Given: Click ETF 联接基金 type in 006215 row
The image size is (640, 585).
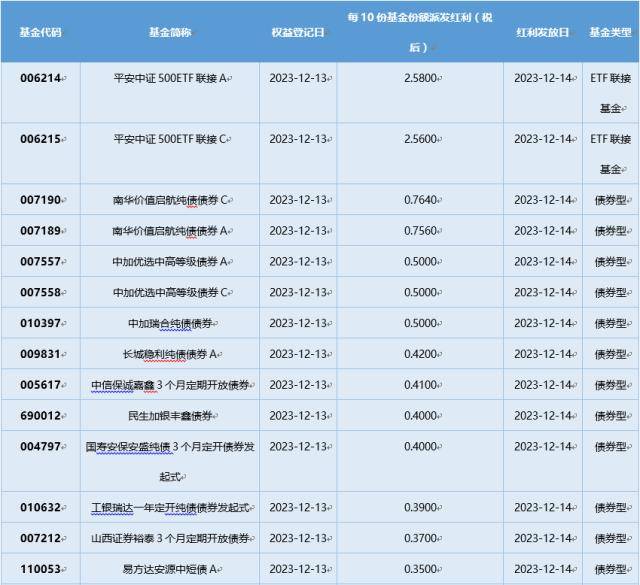Looking at the screenshot, I should click(x=611, y=154).
